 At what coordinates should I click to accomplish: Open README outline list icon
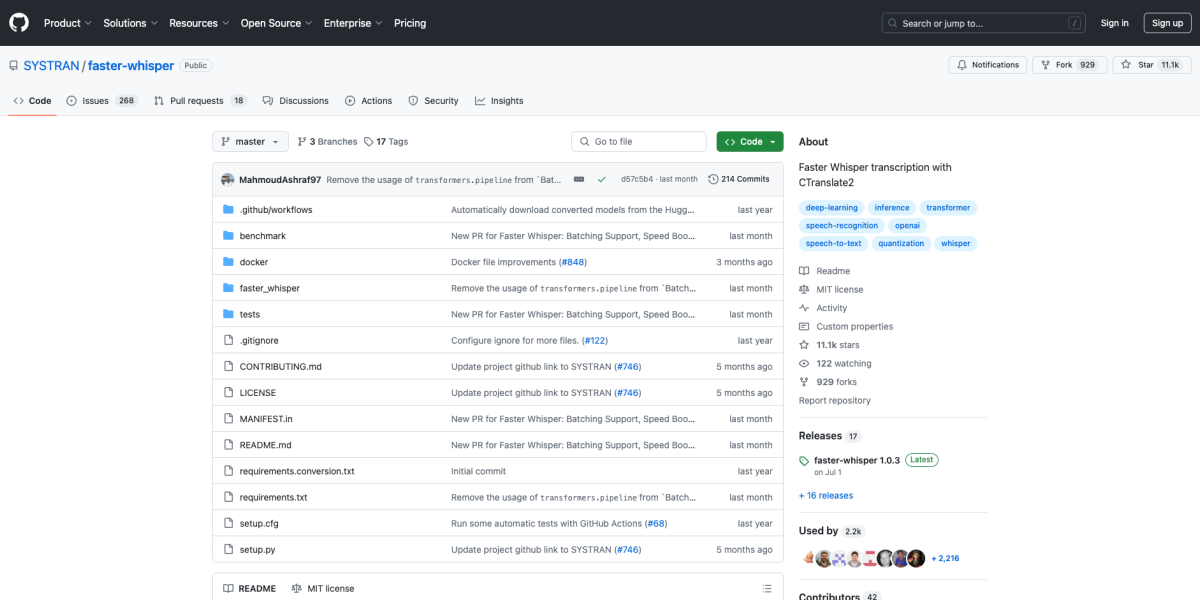click(x=767, y=588)
